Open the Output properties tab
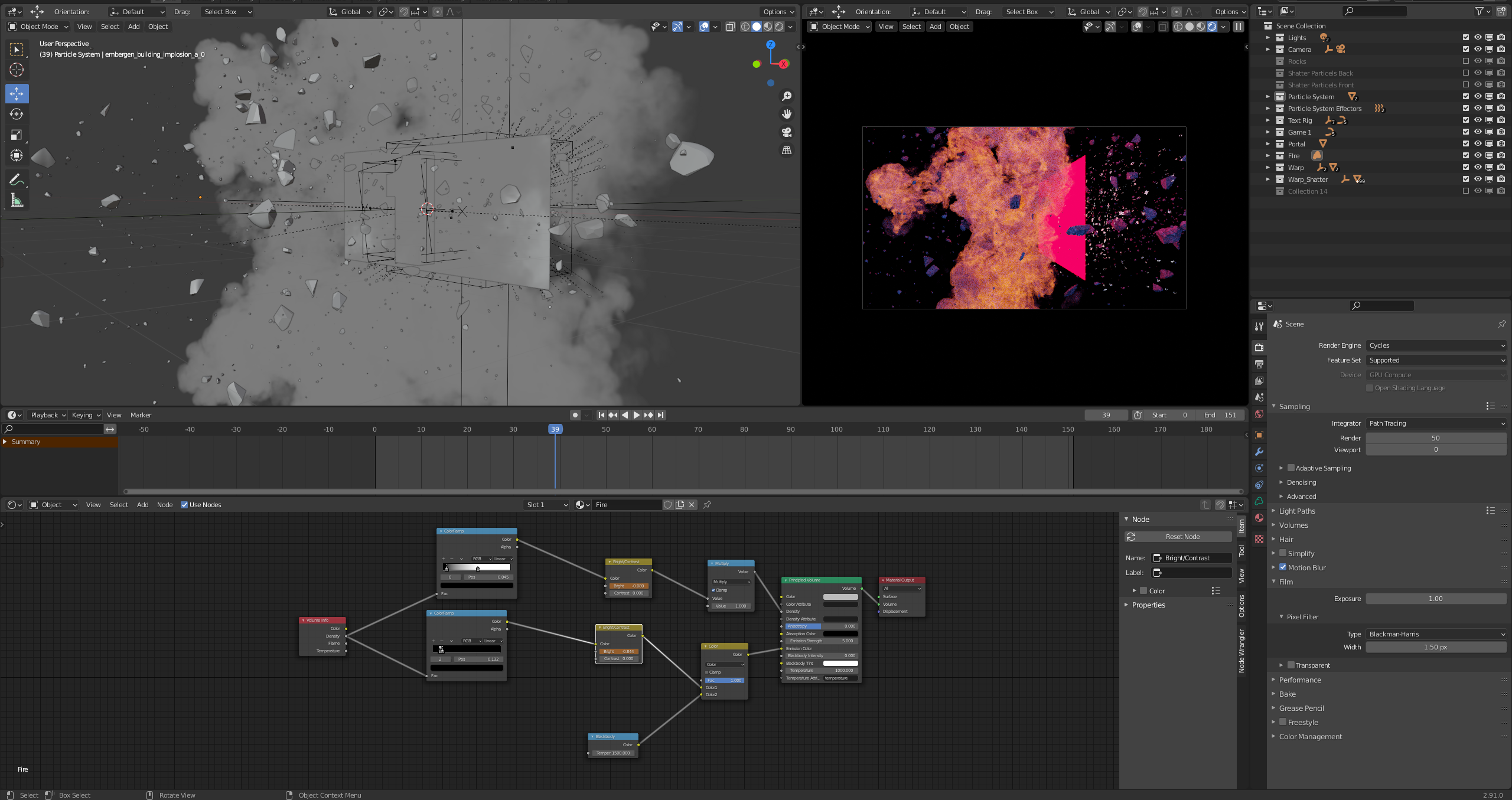This screenshot has height=800, width=1512. click(1259, 364)
